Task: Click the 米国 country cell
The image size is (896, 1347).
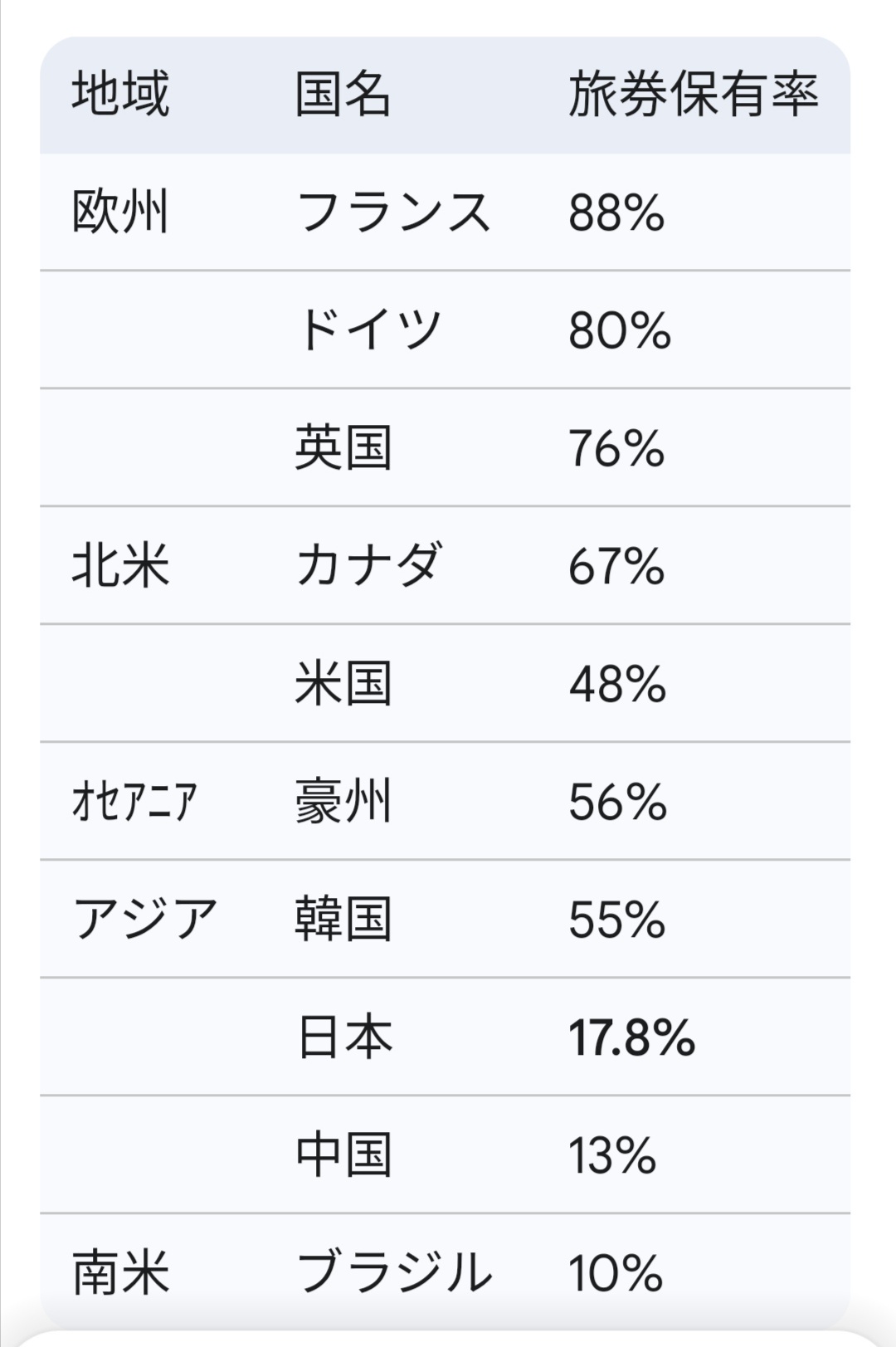Action: [x=343, y=684]
